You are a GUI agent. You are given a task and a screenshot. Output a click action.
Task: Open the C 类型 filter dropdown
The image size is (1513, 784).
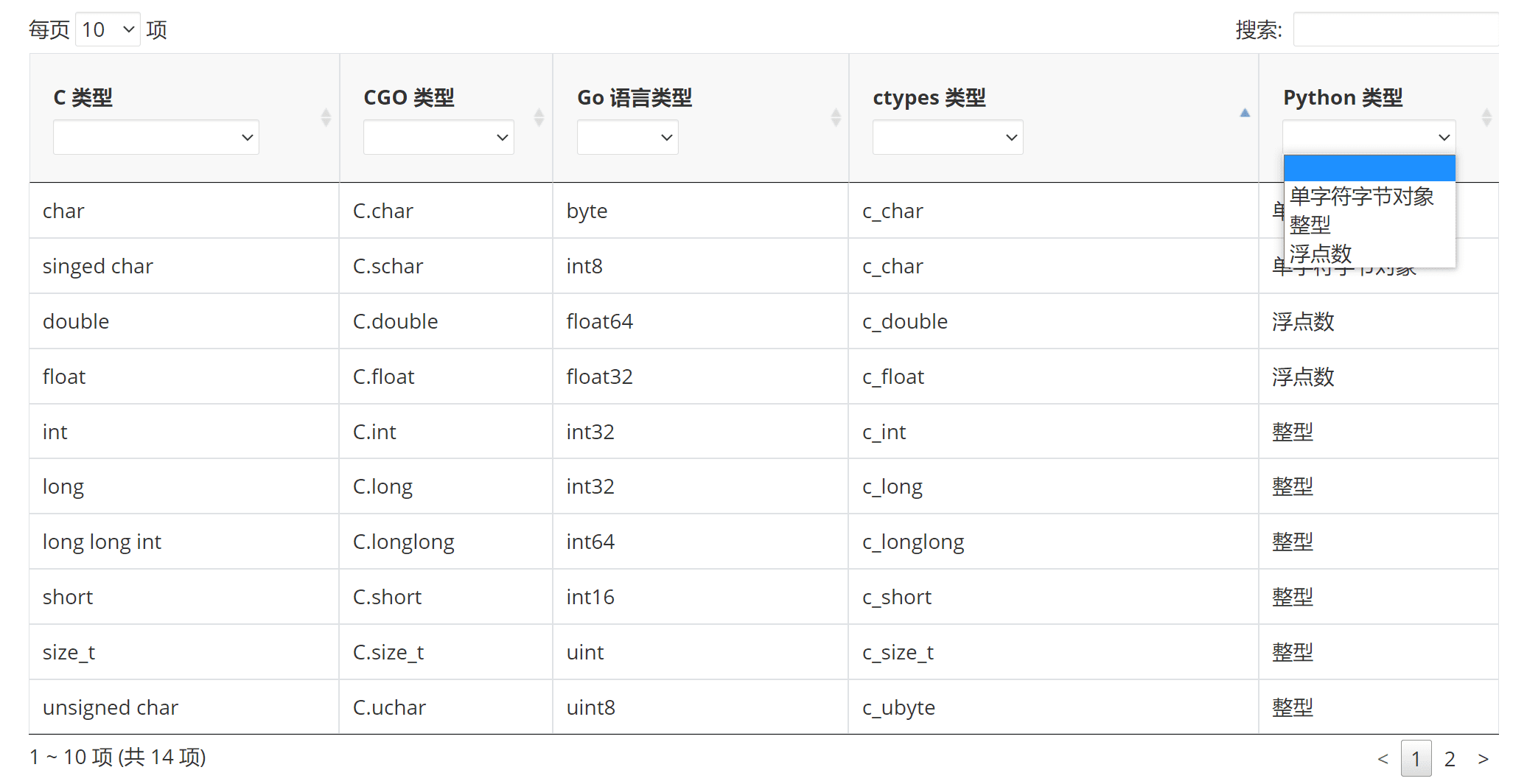coord(156,137)
